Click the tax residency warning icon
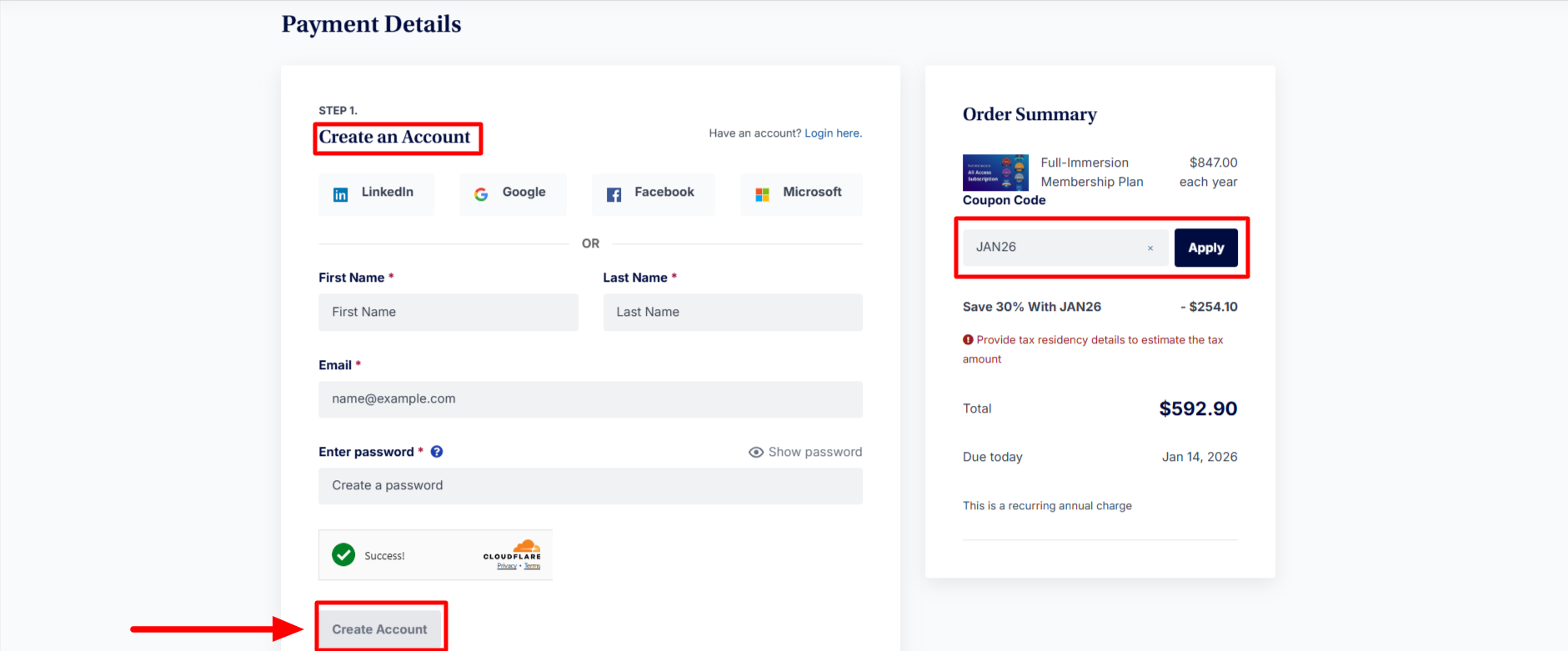 pos(968,340)
